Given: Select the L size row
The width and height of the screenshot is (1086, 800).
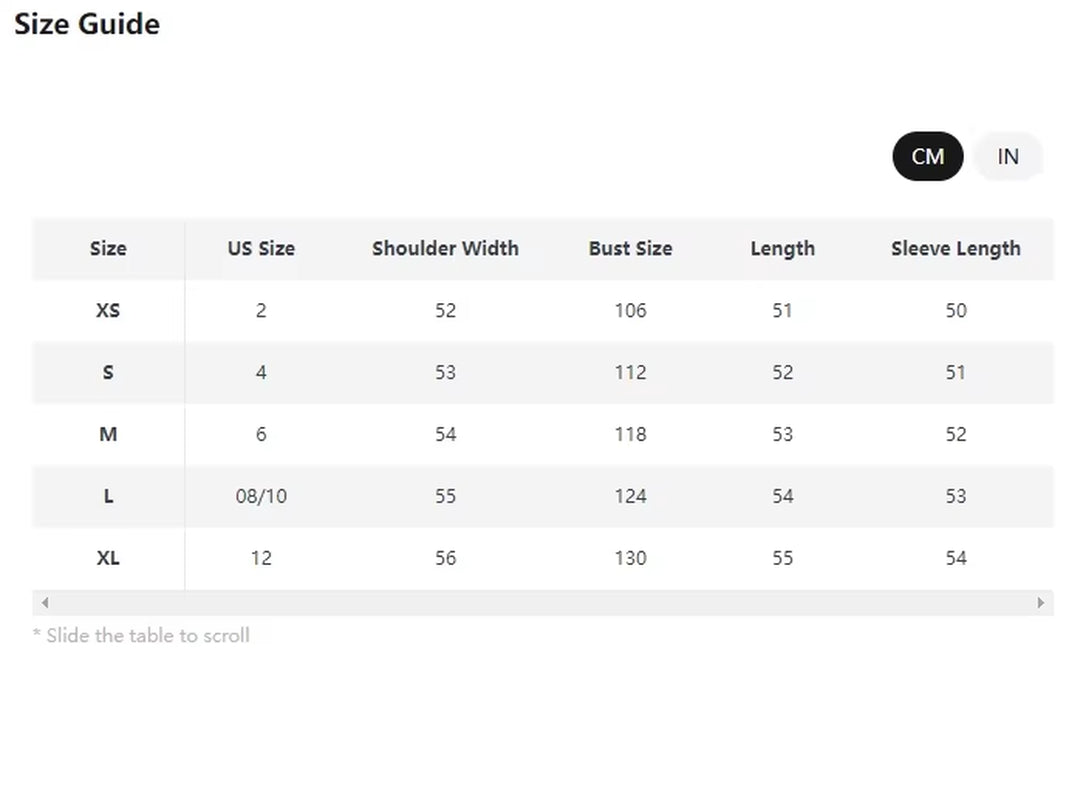Looking at the screenshot, I should click(108, 496).
